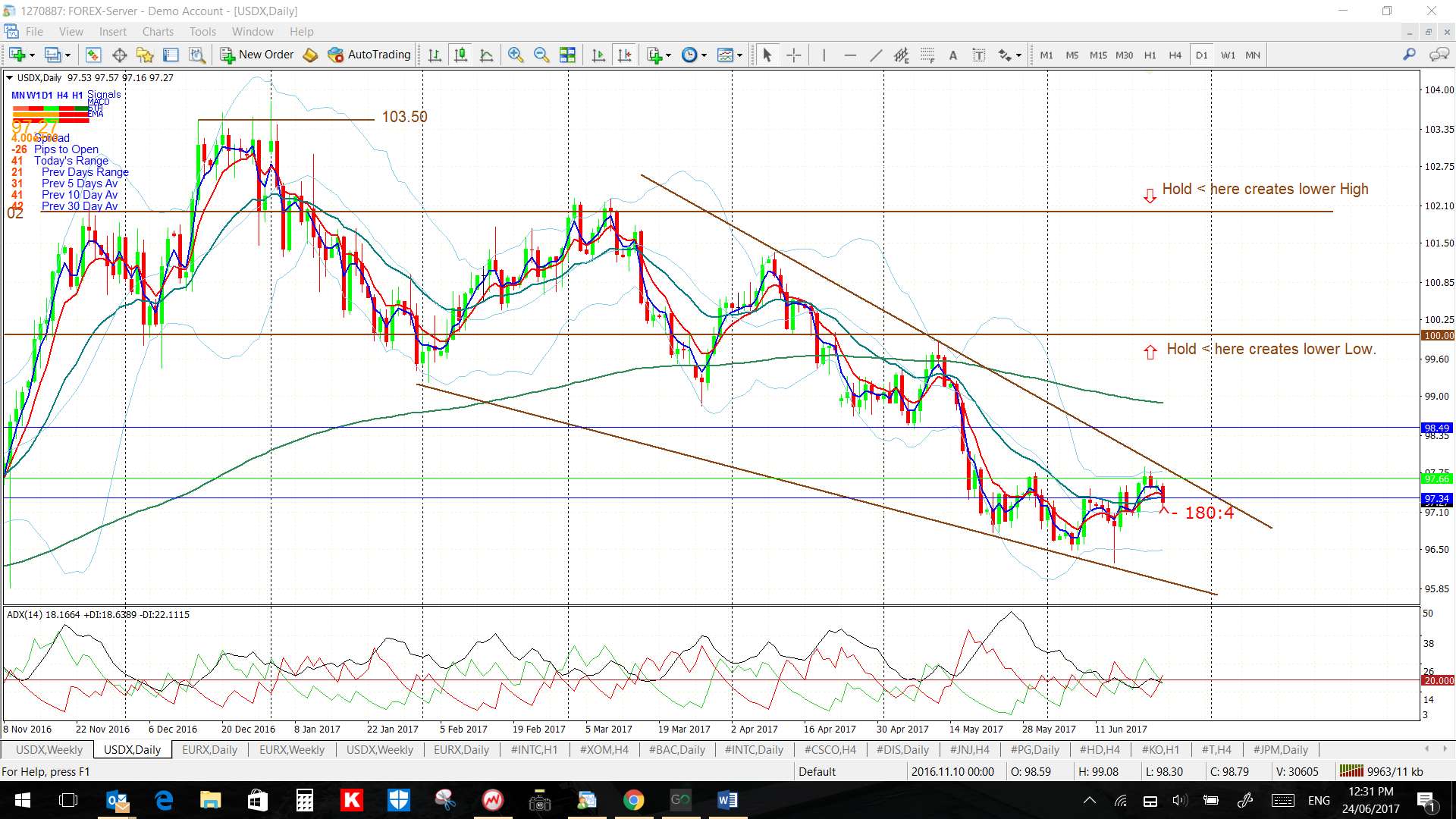
Task: Click the New Order button
Action: 256,55
